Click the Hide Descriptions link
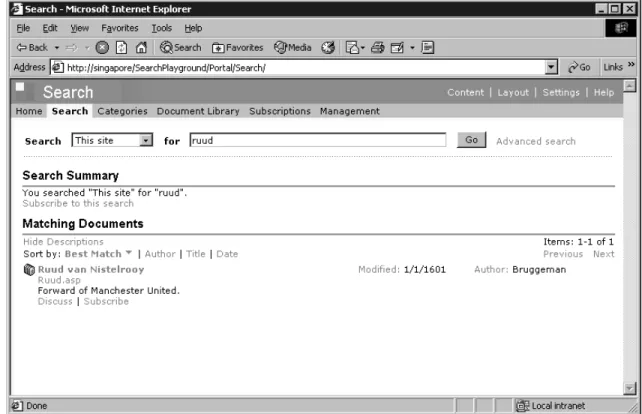The image size is (642, 414). pos(63,242)
